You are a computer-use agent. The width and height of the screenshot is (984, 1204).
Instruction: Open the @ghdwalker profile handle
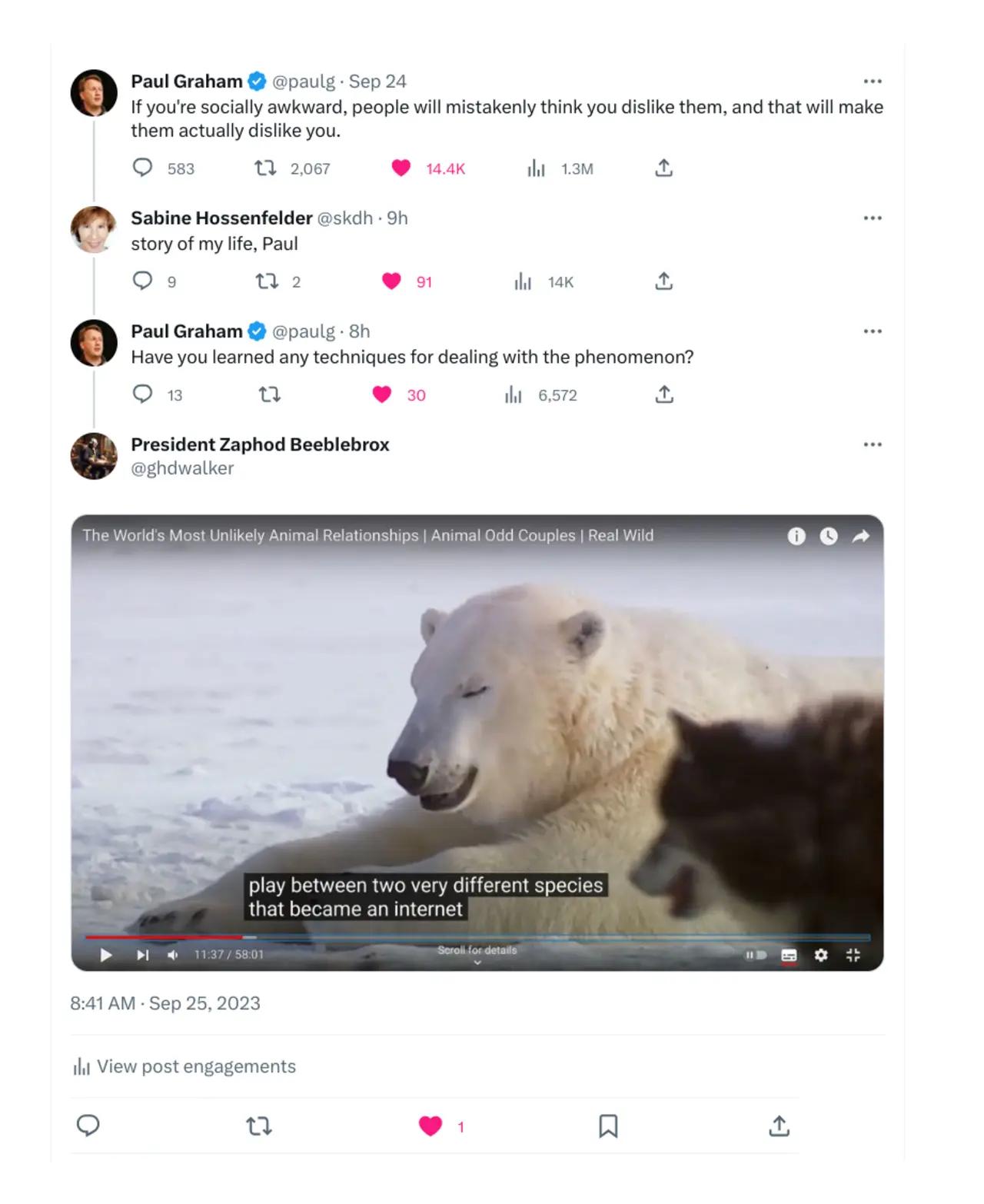(182, 468)
